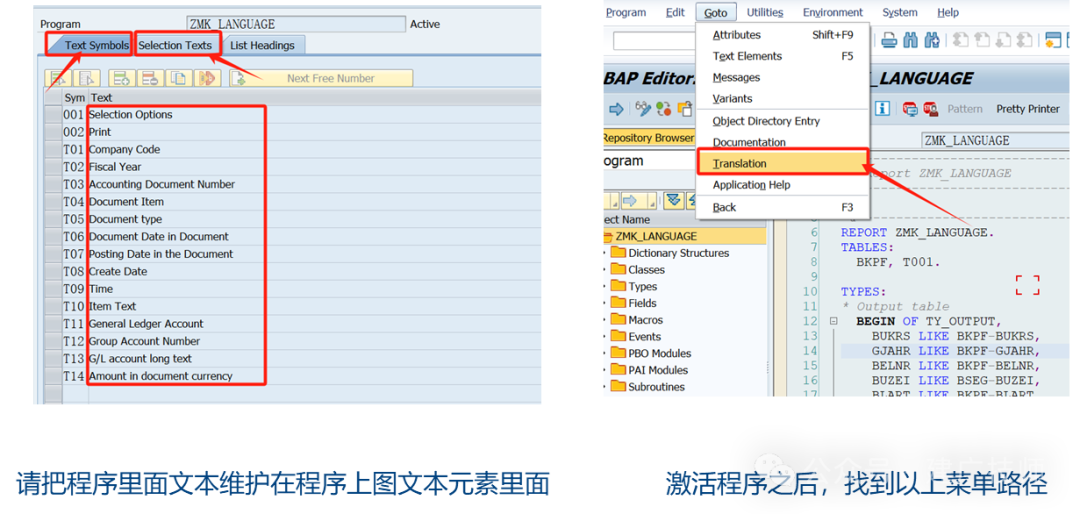The height and width of the screenshot is (514, 1080).
Task: Choose Text Elements in Goto menu
Action: pos(782,56)
